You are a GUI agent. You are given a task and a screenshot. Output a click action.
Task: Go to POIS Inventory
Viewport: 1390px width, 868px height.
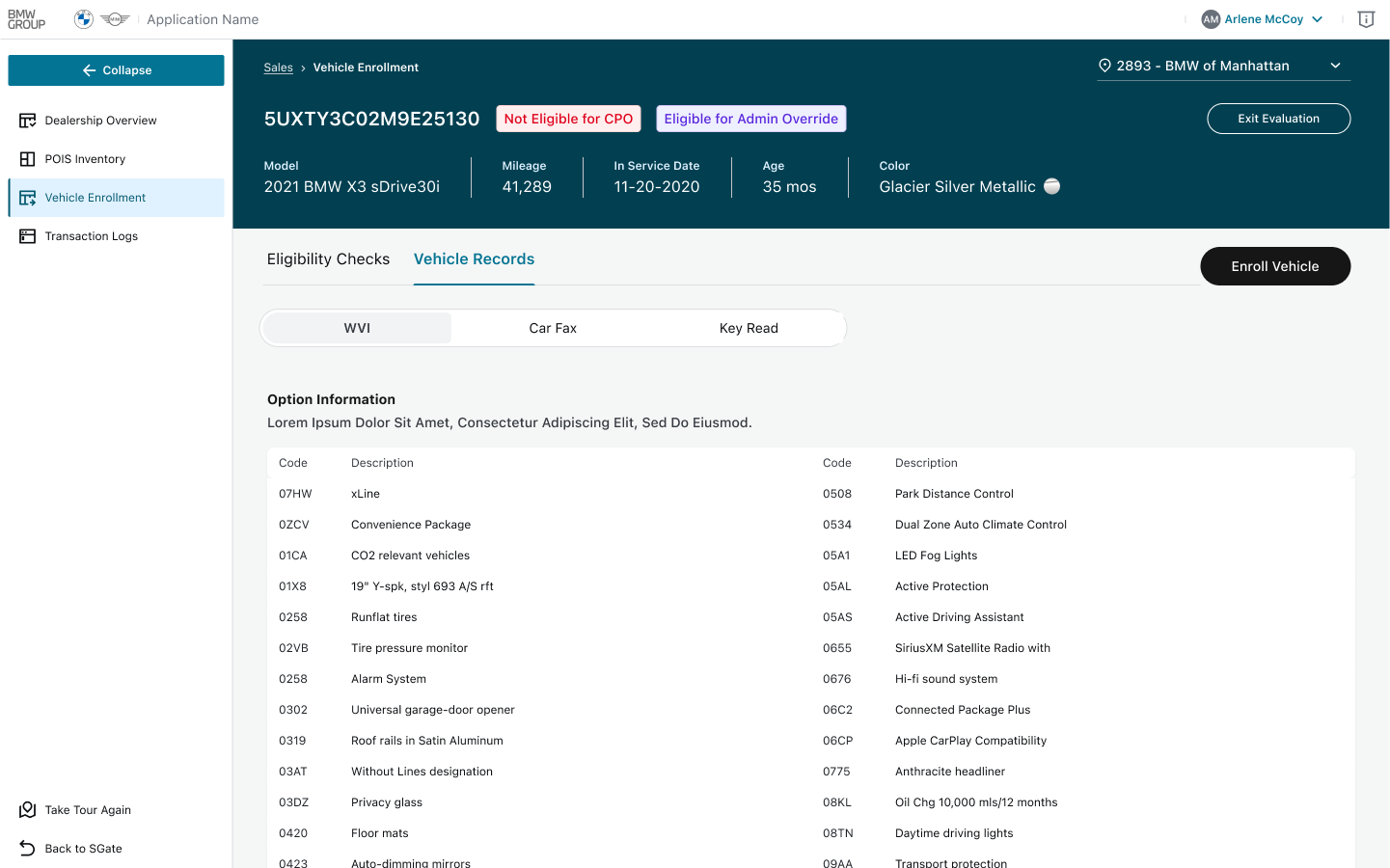tap(116, 159)
